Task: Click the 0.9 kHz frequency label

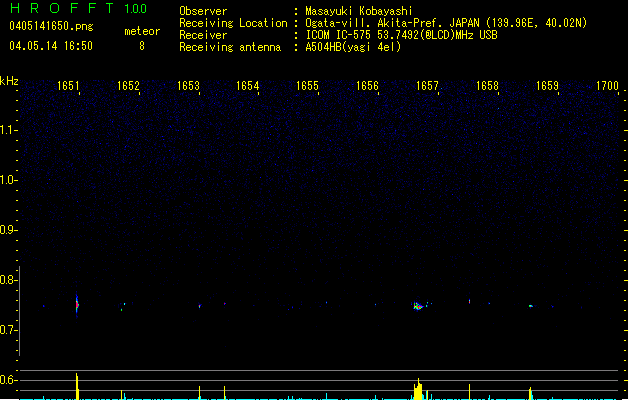Action: (x=8, y=230)
